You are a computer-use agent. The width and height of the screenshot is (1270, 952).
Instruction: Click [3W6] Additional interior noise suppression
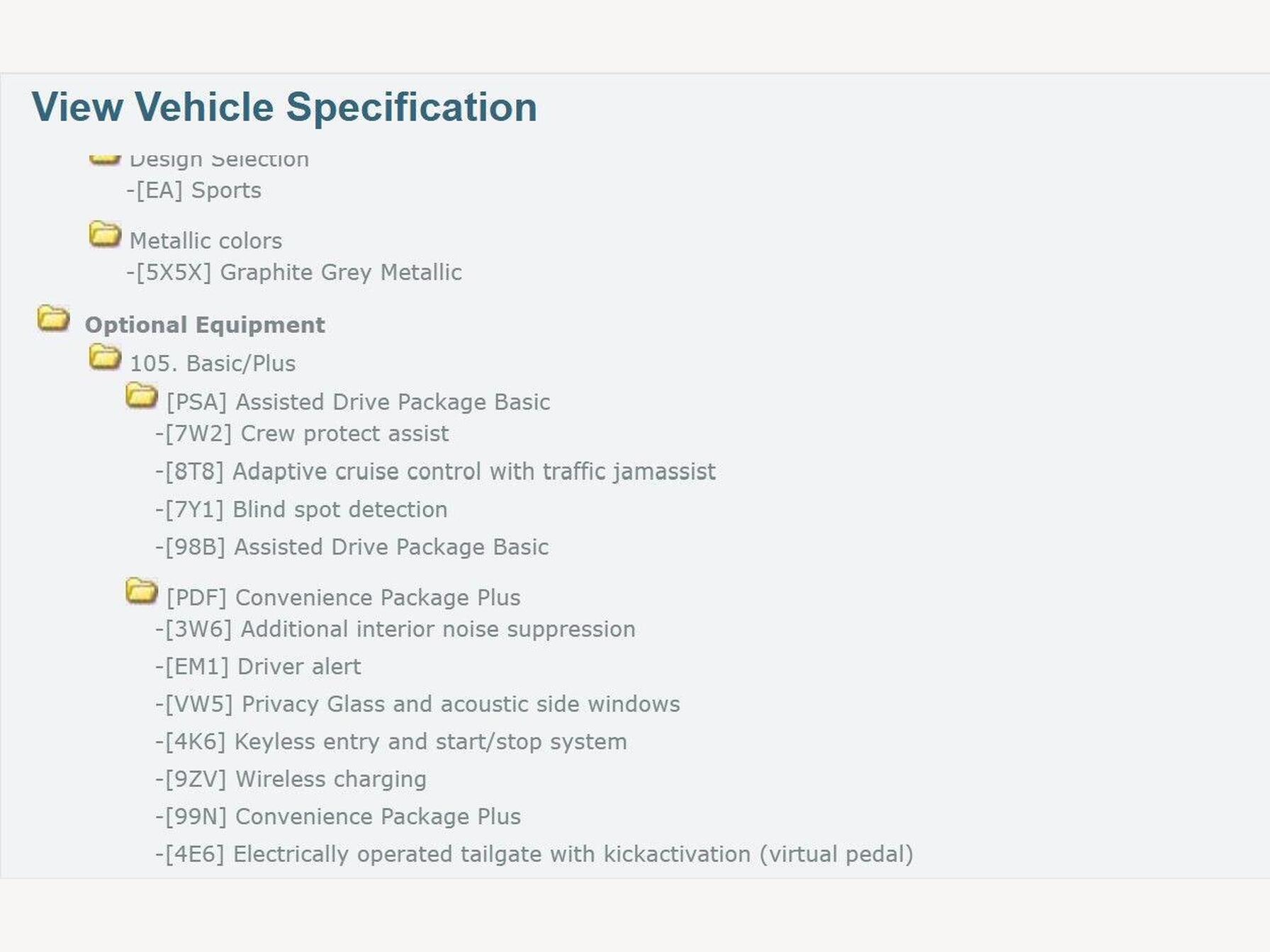395,629
